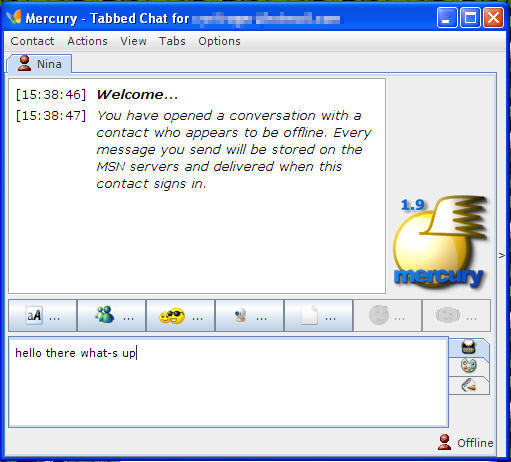This screenshot has height=462, width=511.
Task: Open the Options menu
Action: tap(219, 41)
